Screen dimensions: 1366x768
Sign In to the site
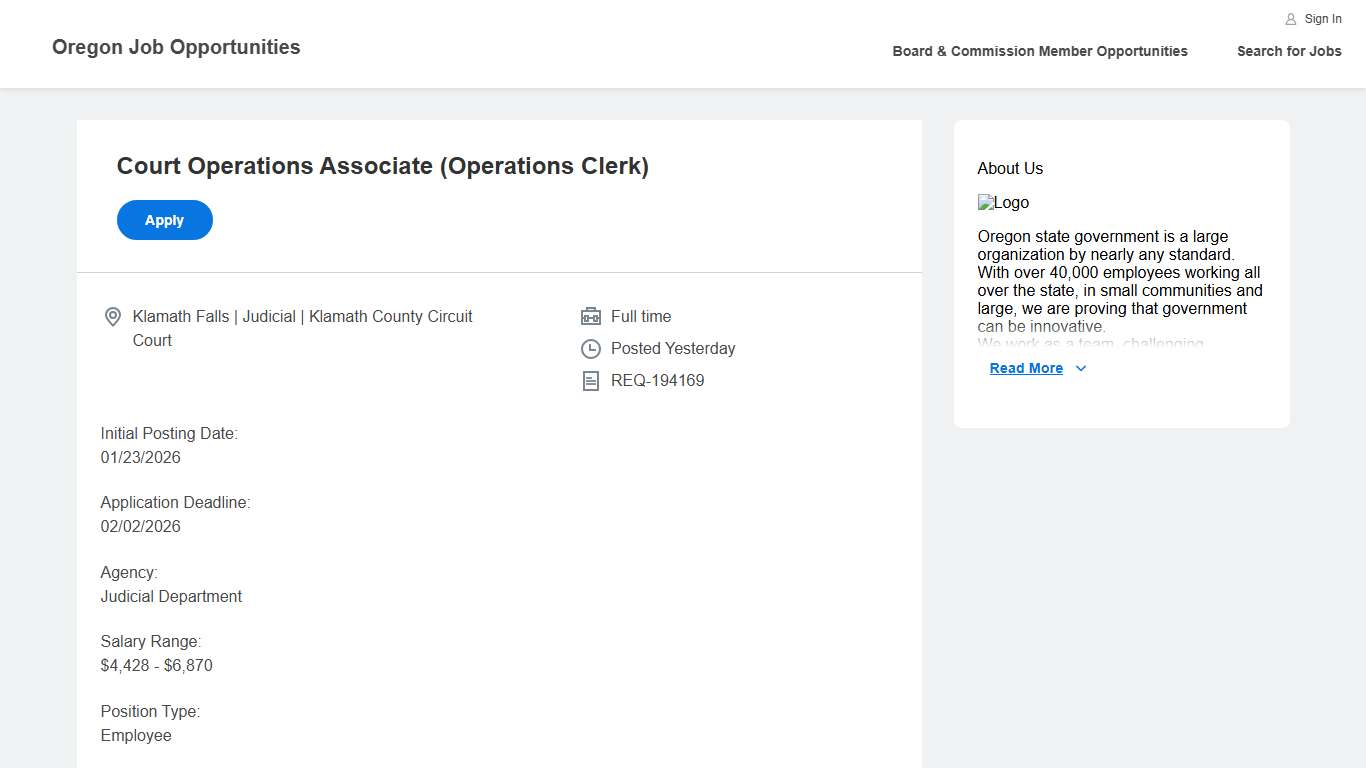[x=1322, y=18]
